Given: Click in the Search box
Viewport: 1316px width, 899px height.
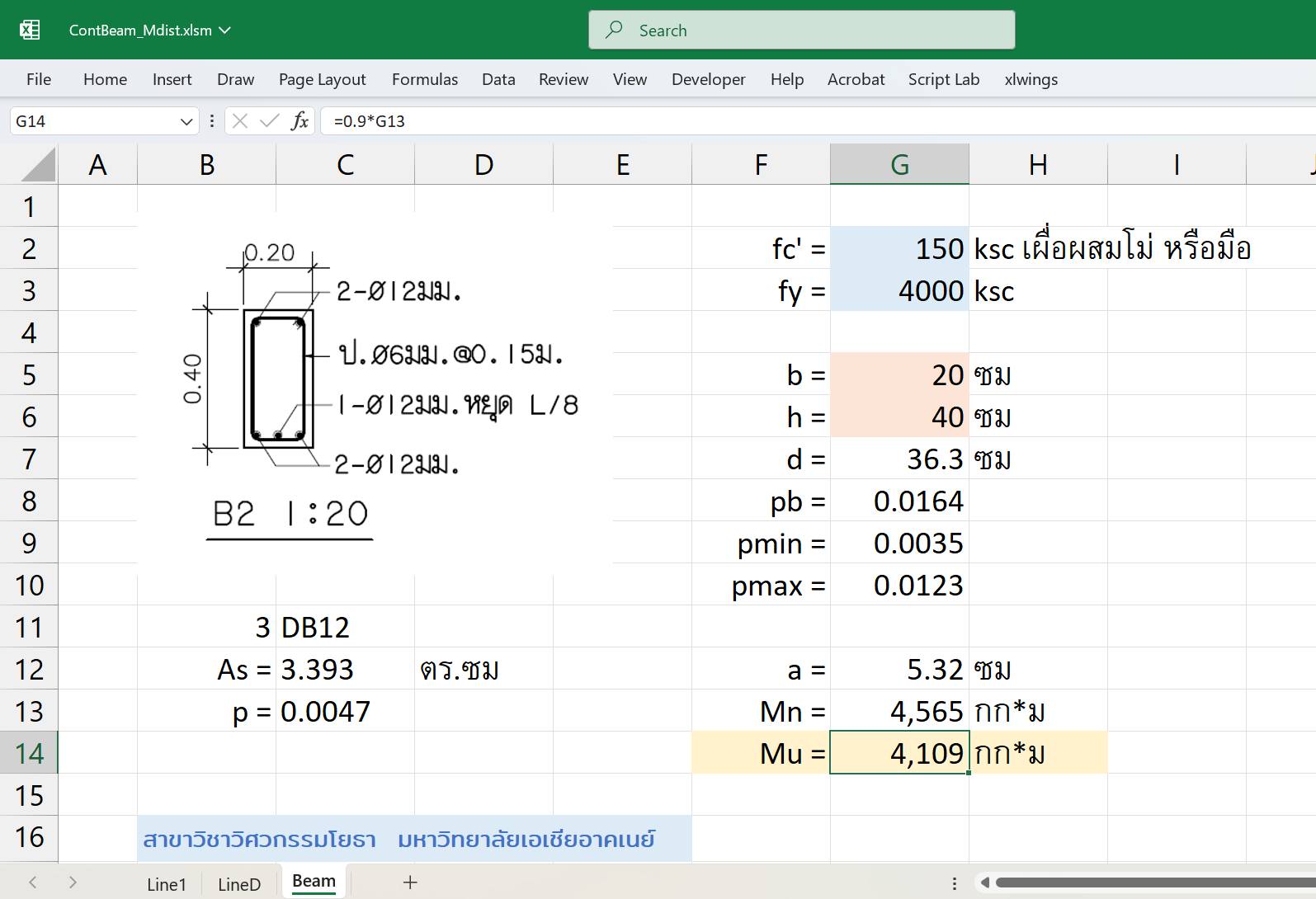Looking at the screenshot, I should click(801, 31).
